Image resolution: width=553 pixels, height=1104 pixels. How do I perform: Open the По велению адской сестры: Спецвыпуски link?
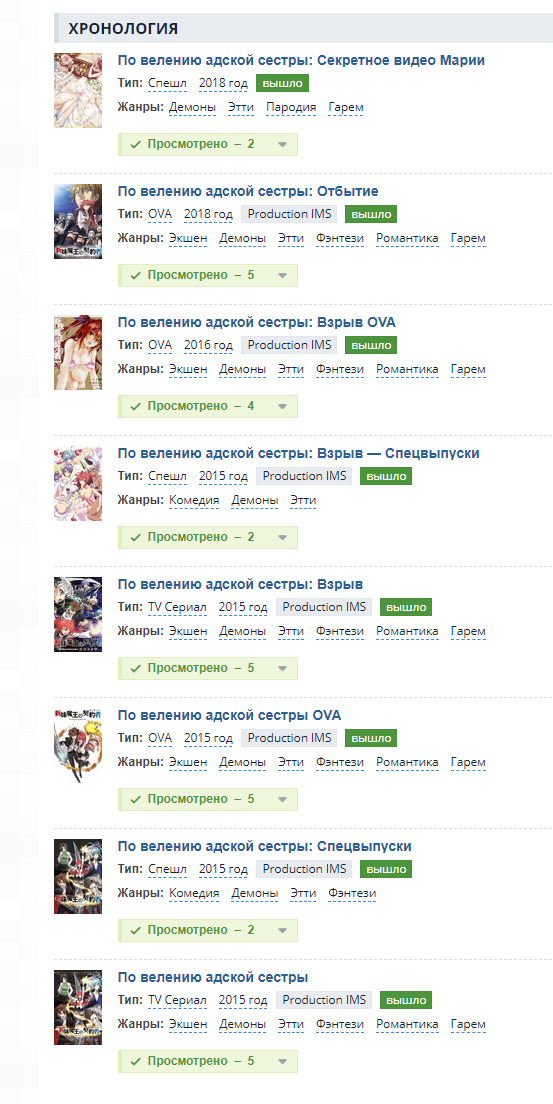(264, 846)
